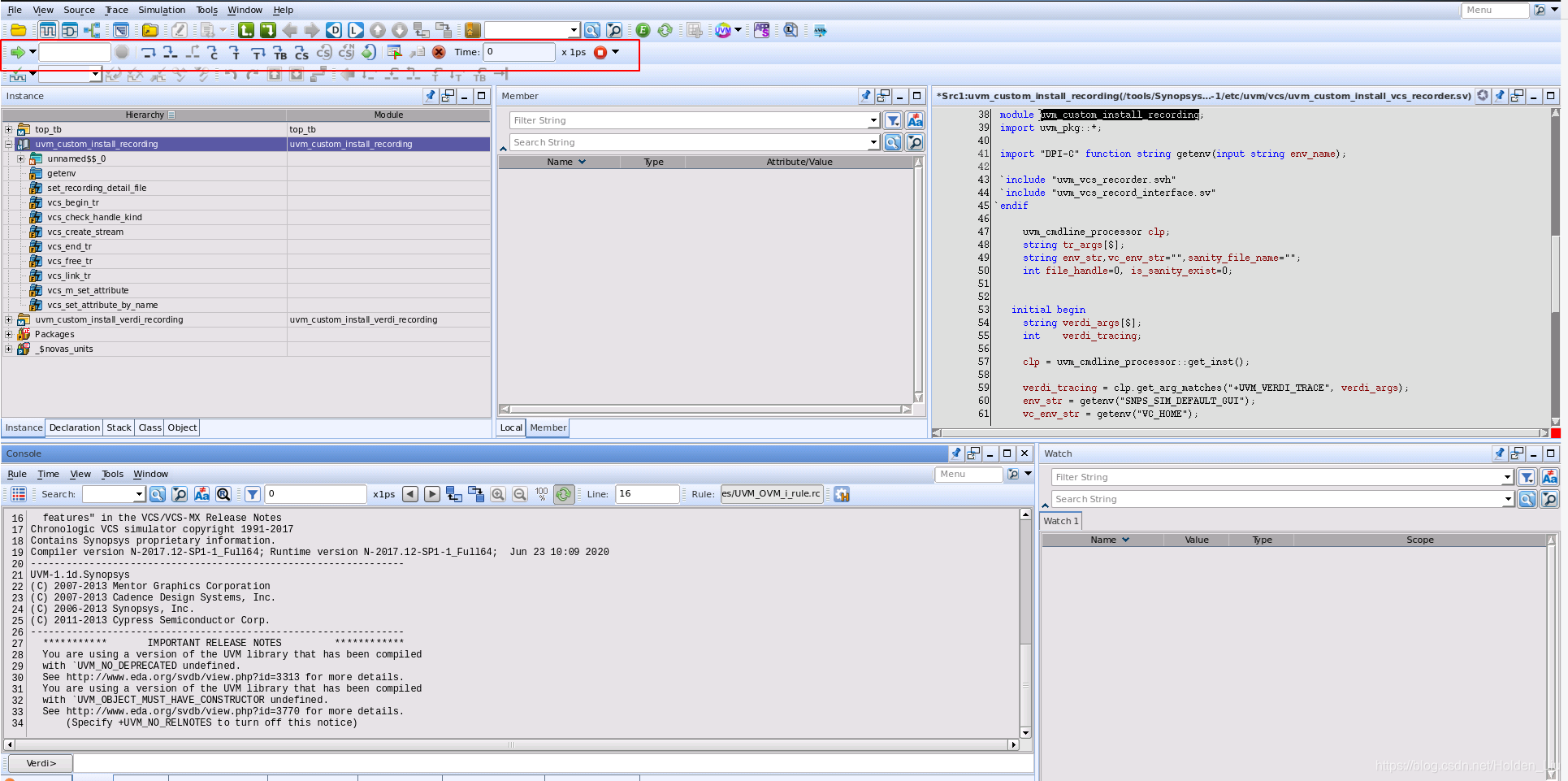Click the Console vertical scrollbar

click(1025, 623)
